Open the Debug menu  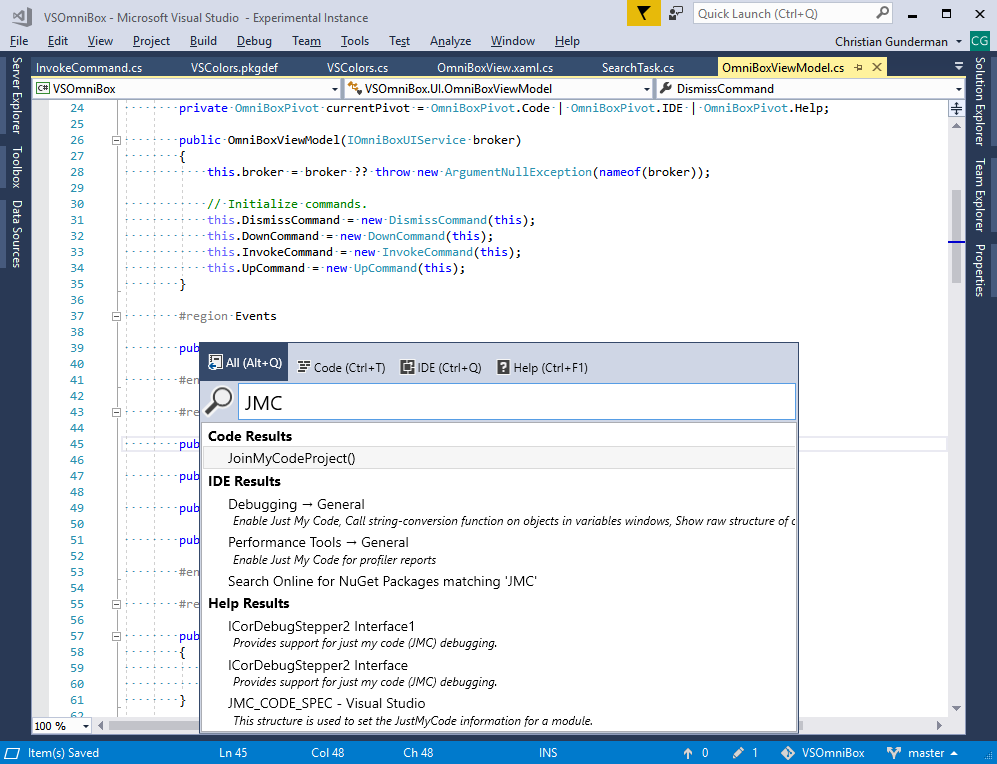(x=254, y=41)
